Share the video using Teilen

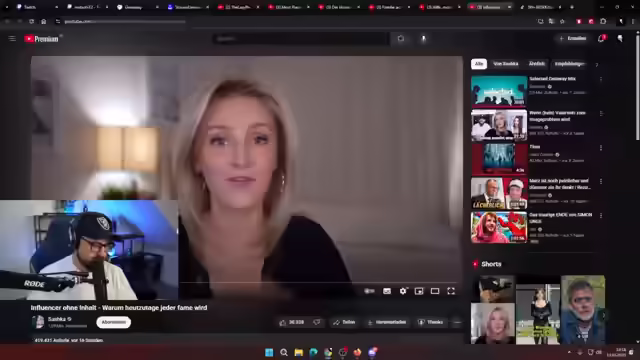point(344,322)
